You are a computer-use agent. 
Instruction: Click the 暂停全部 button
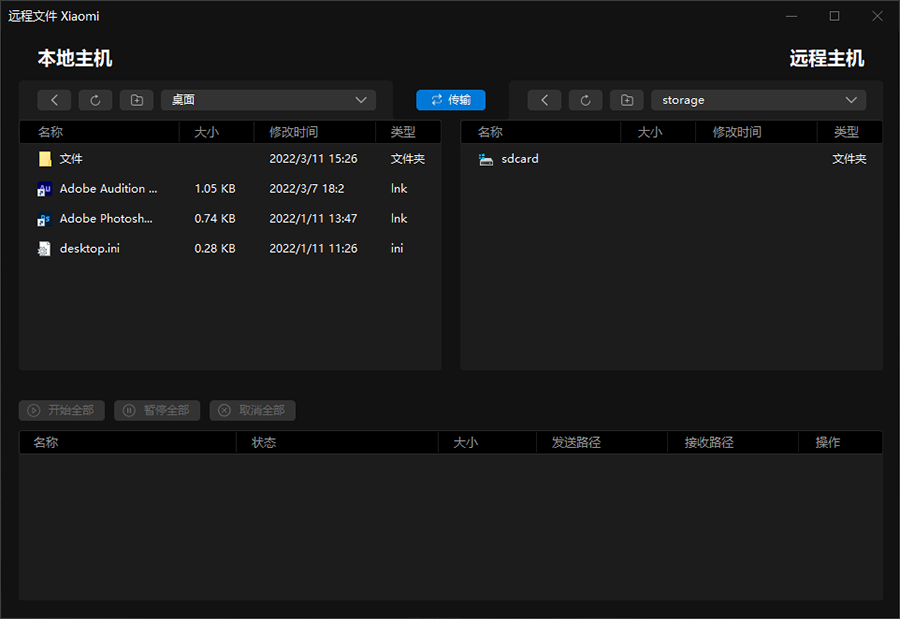[157, 411]
